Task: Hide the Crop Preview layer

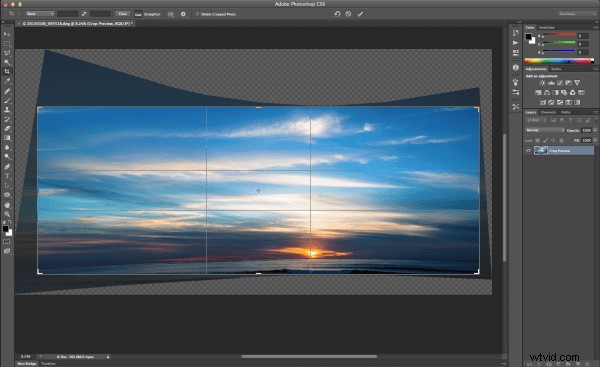Action: [x=528, y=151]
